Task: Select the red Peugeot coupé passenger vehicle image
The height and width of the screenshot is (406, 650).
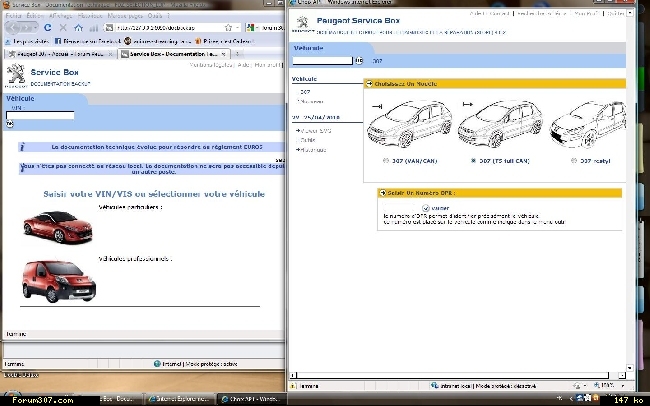Action: point(58,227)
